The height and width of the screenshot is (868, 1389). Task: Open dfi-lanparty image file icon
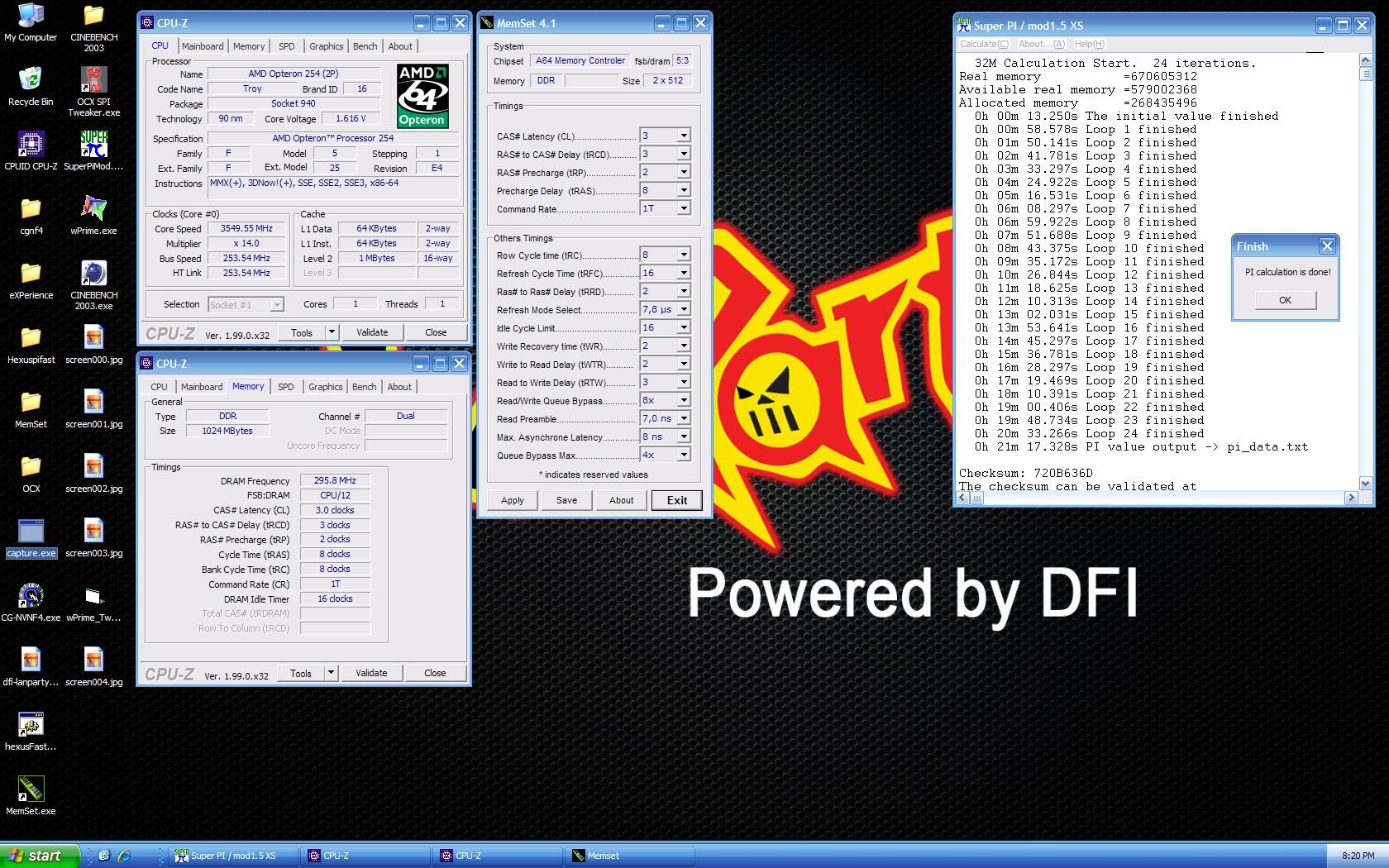pos(31,666)
